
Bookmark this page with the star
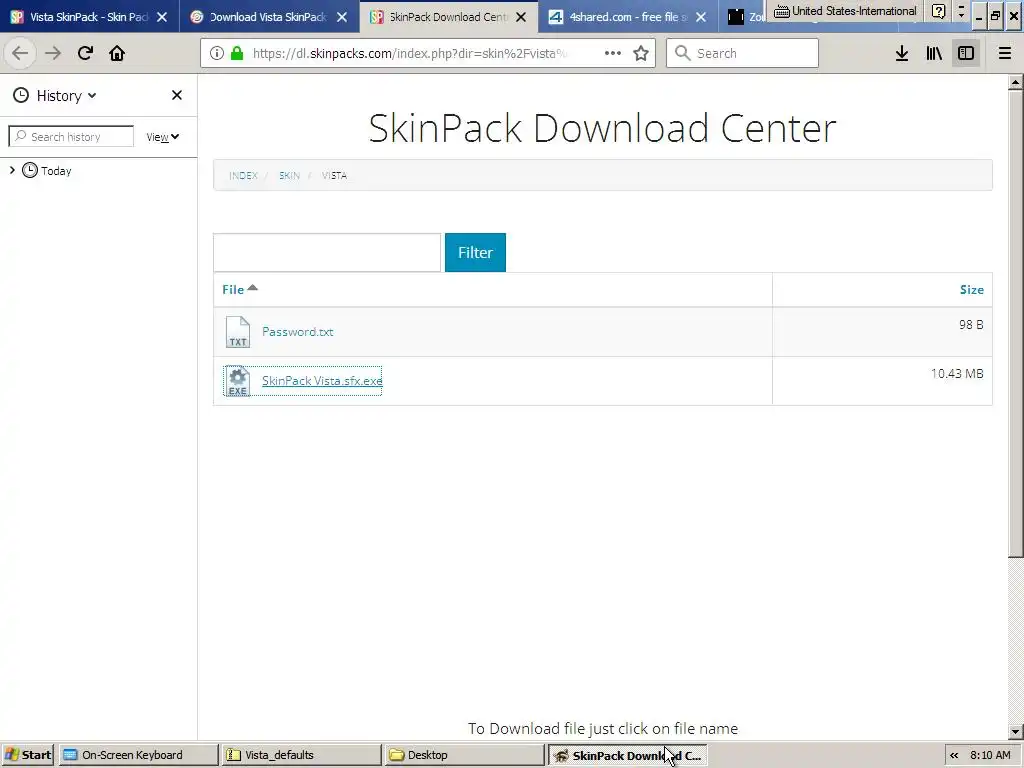641,53
